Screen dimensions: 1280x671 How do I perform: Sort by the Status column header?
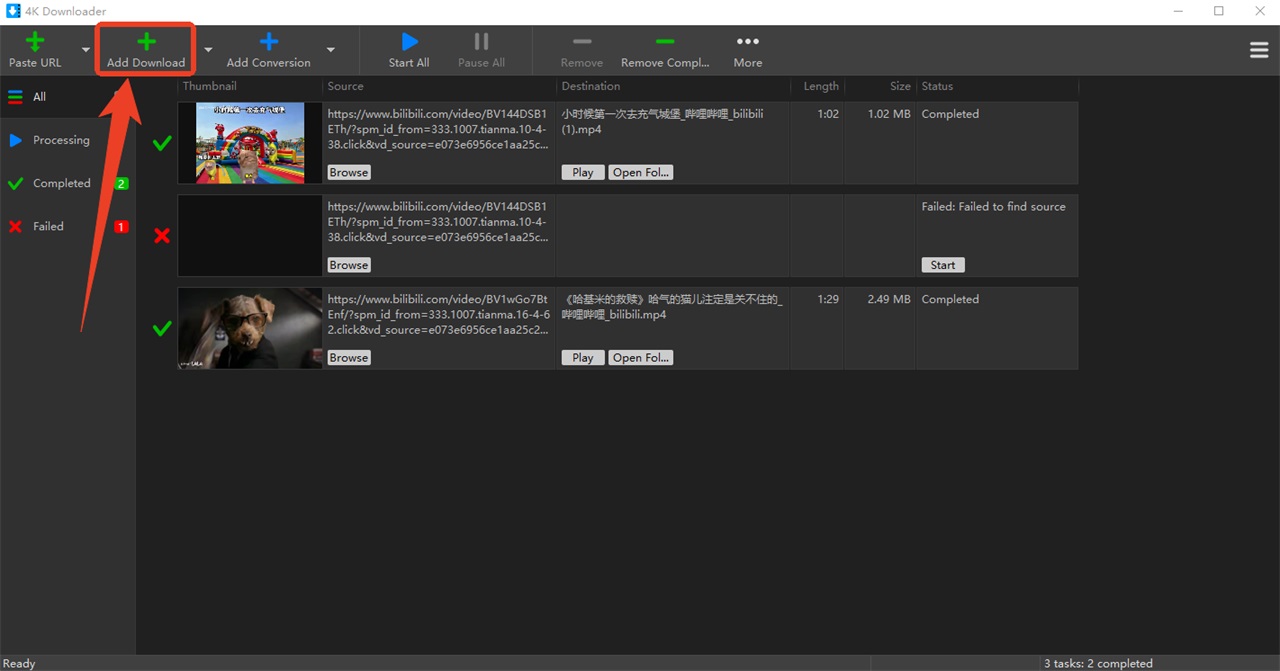pos(997,86)
